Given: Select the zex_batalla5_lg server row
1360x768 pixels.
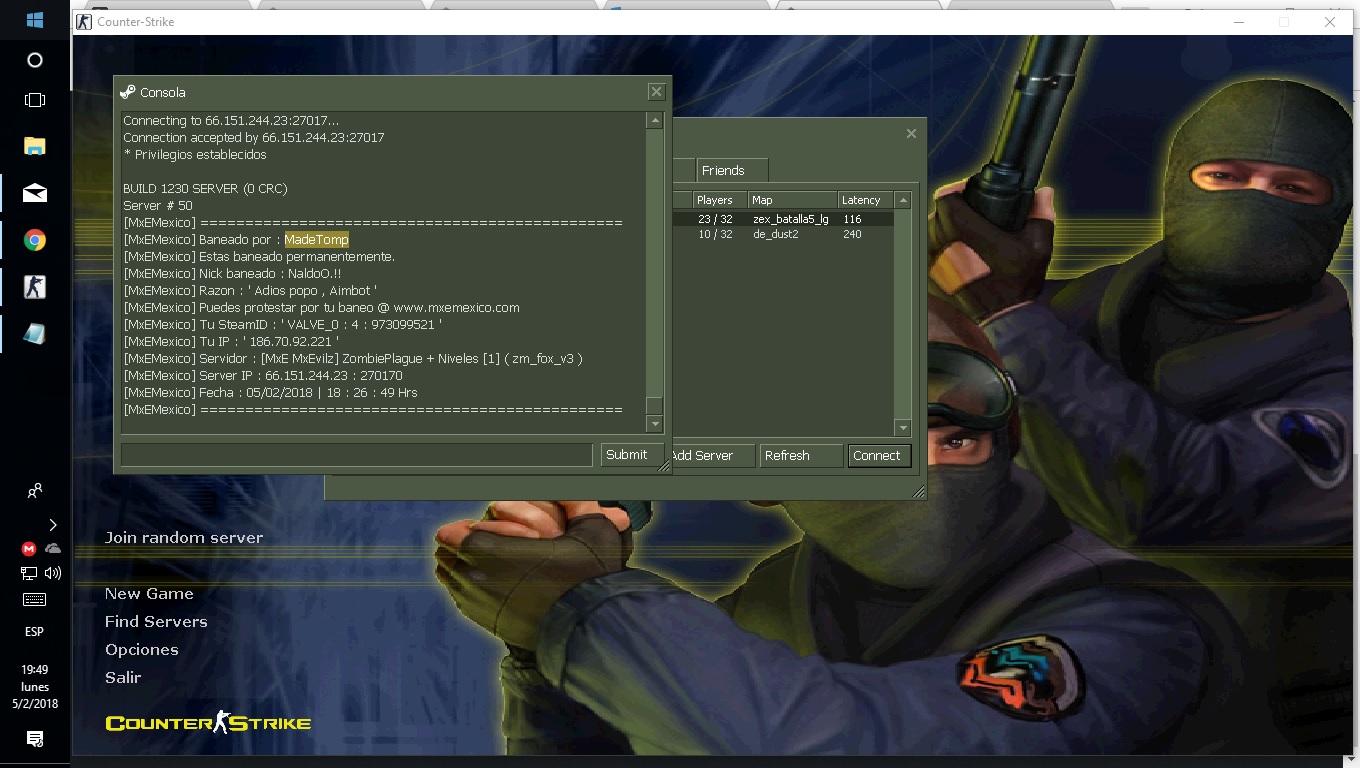Looking at the screenshot, I should pos(783,219).
